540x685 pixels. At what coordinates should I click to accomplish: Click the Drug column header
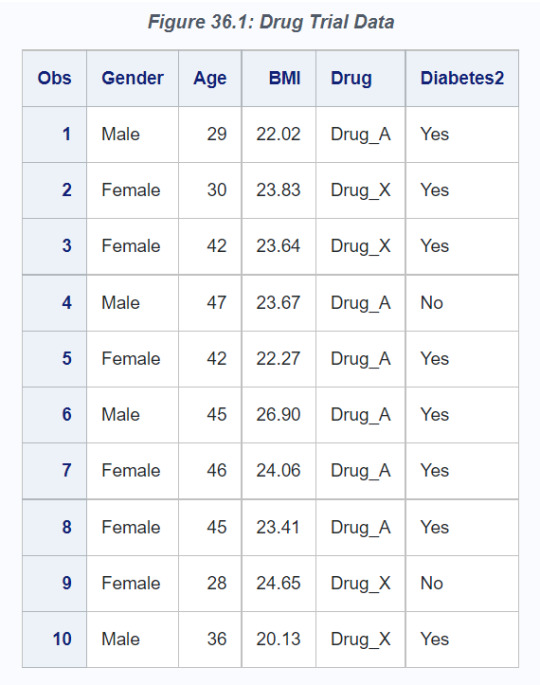pyautogui.click(x=360, y=78)
